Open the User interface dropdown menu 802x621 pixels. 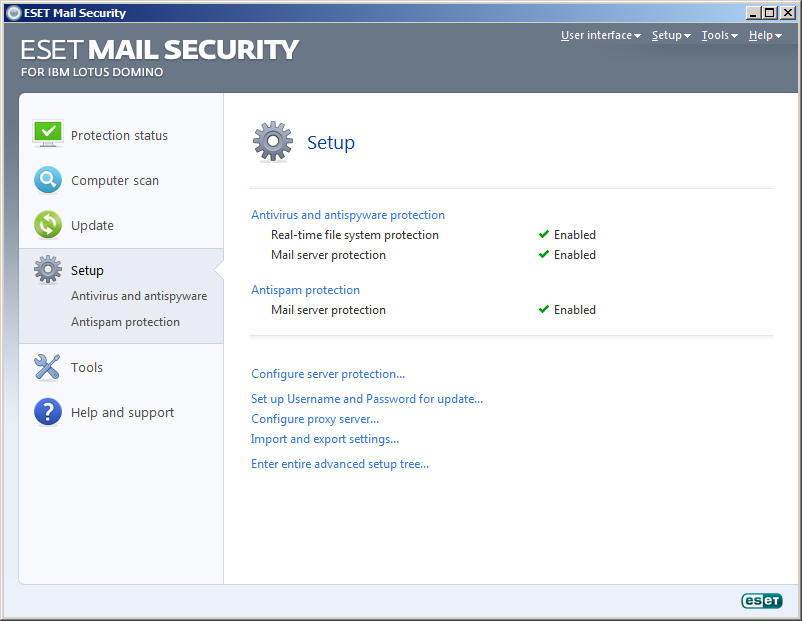click(x=600, y=35)
